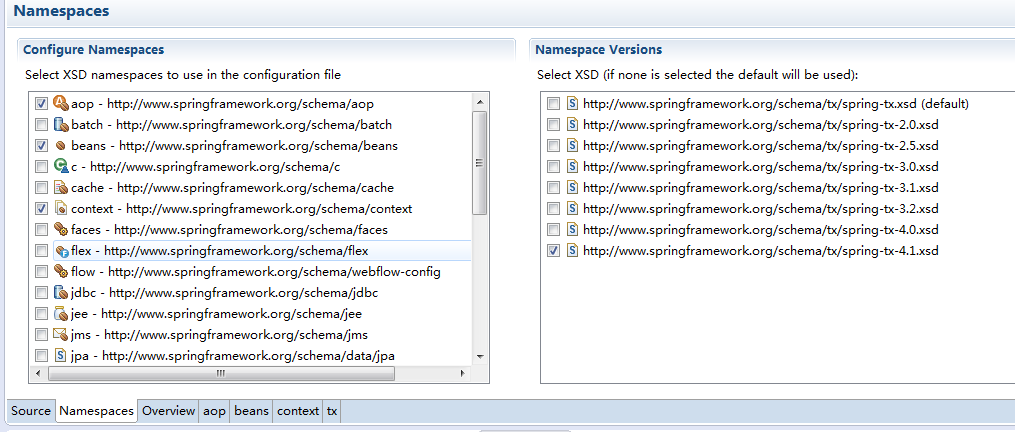Screen dimensions: 1015x432
Task: Click the jdbc namespace icon
Action: (61, 293)
